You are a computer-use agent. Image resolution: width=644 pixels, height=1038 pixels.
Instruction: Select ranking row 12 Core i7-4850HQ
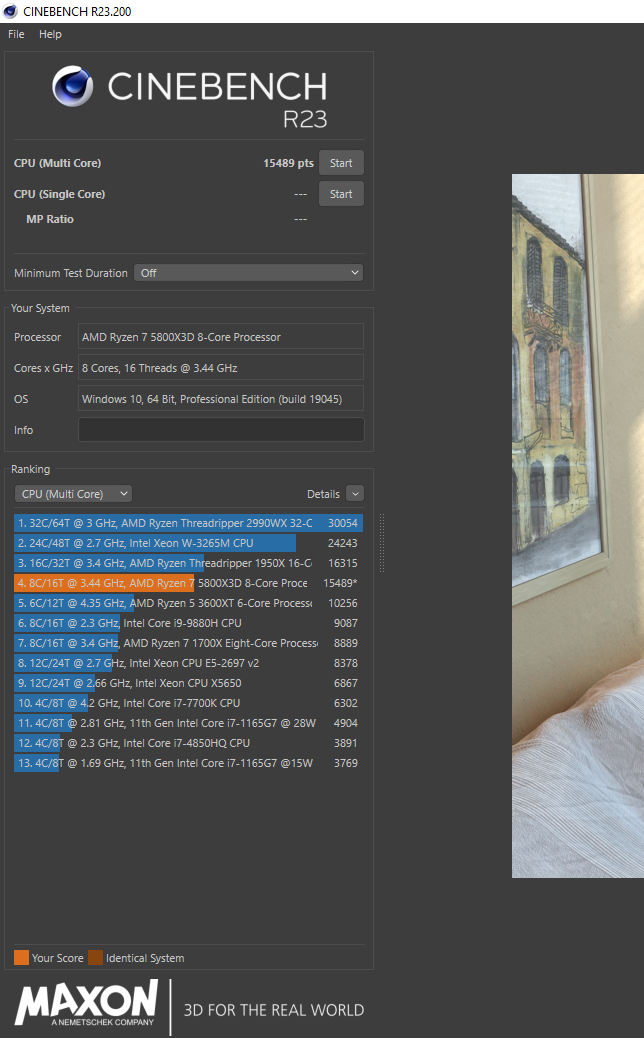click(188, 743)
